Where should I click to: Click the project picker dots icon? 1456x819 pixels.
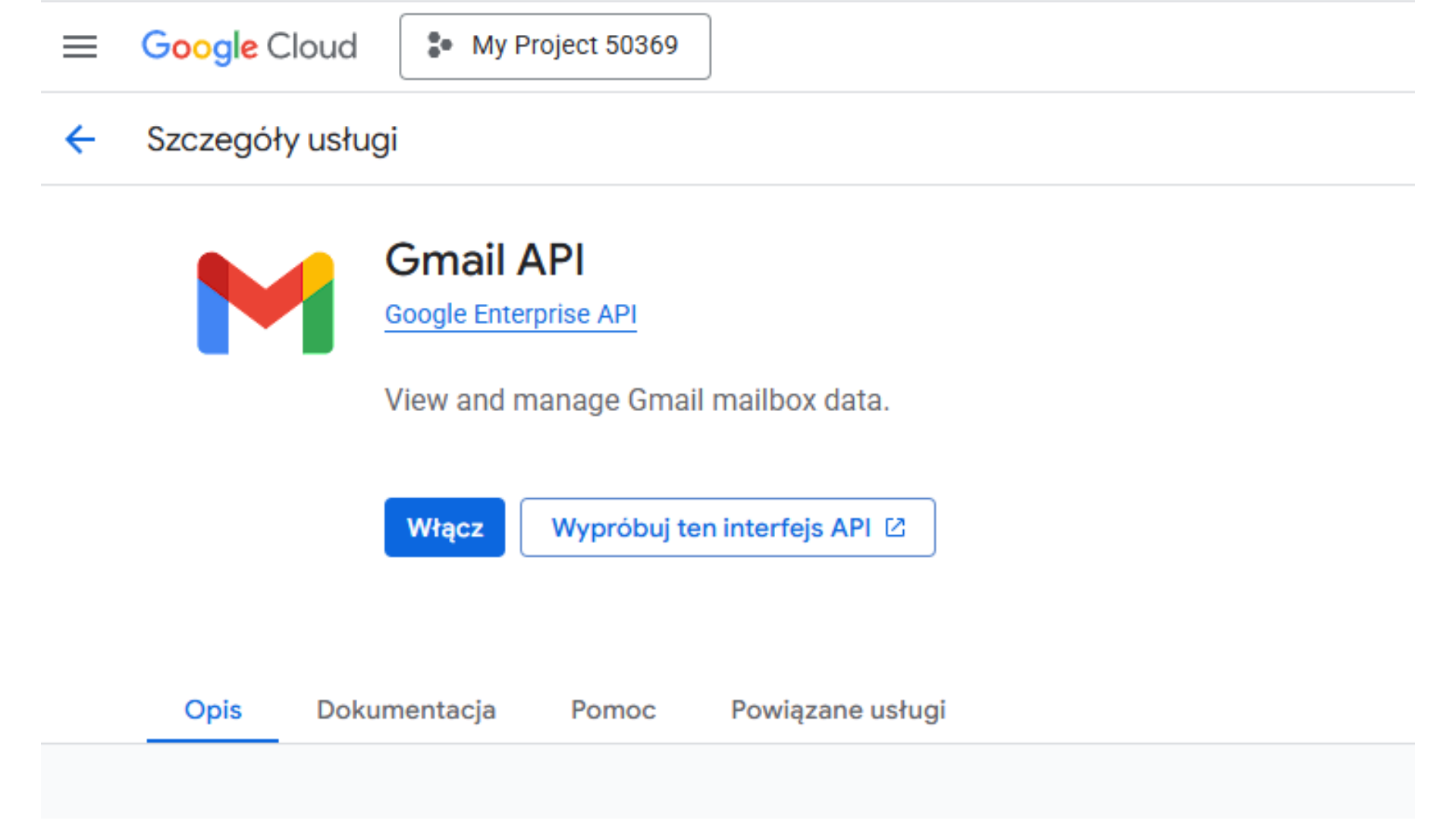[439, 45]
